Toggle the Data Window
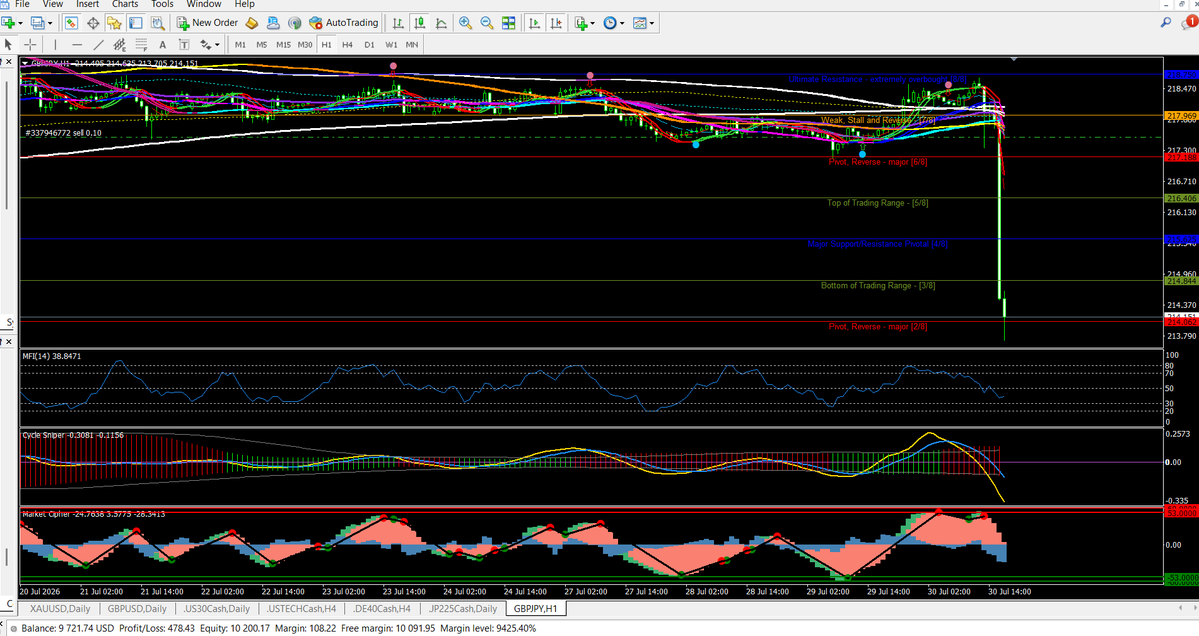1199x636 pixels. pos(93,23)
